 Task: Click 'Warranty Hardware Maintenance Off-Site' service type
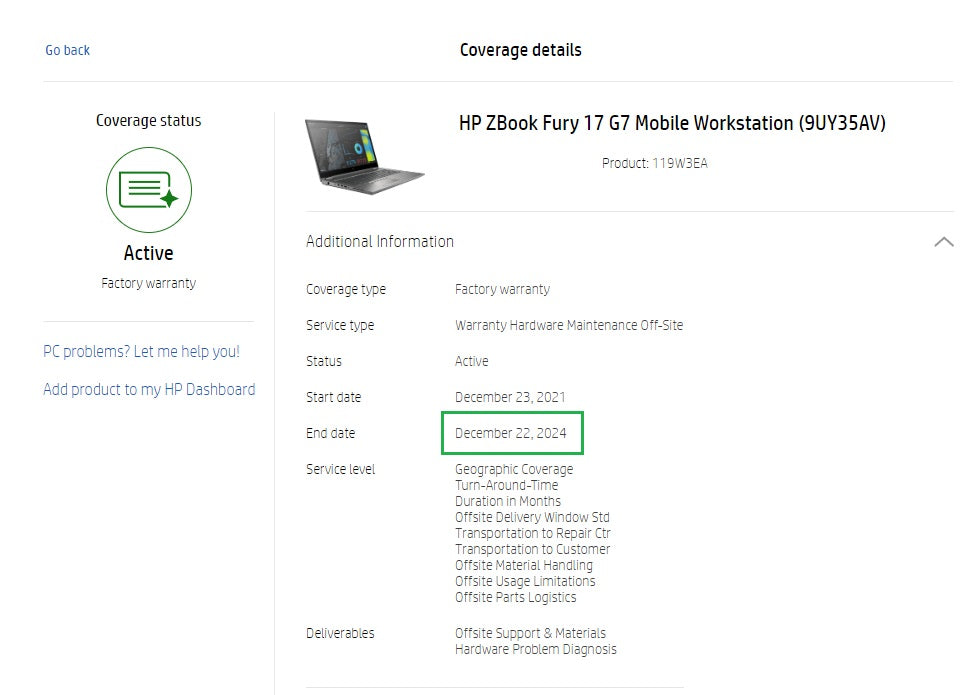(569, 325)
